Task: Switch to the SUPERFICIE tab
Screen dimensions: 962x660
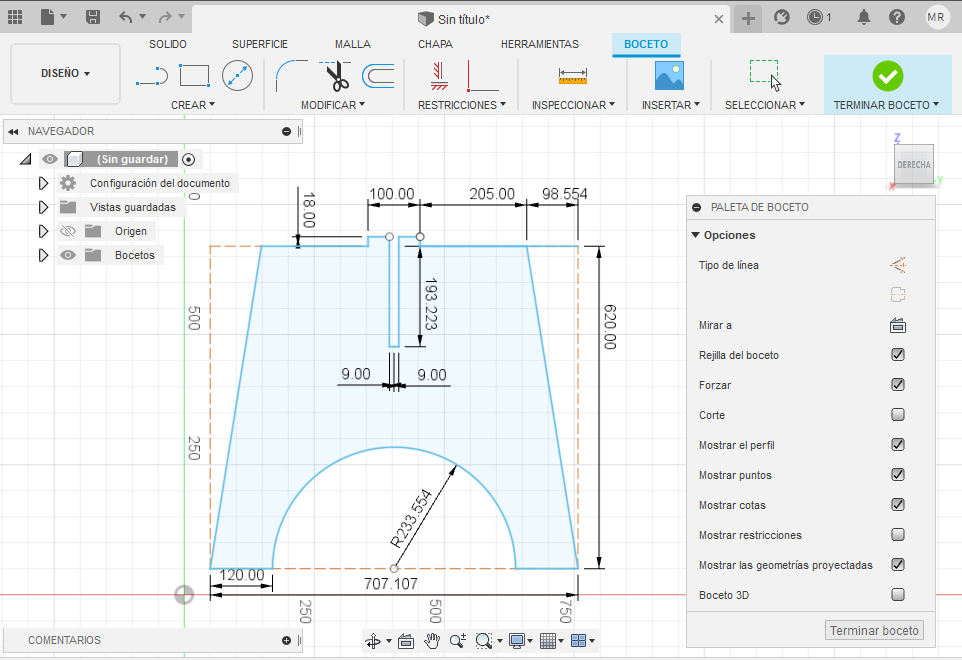Action: coord(260,44)
